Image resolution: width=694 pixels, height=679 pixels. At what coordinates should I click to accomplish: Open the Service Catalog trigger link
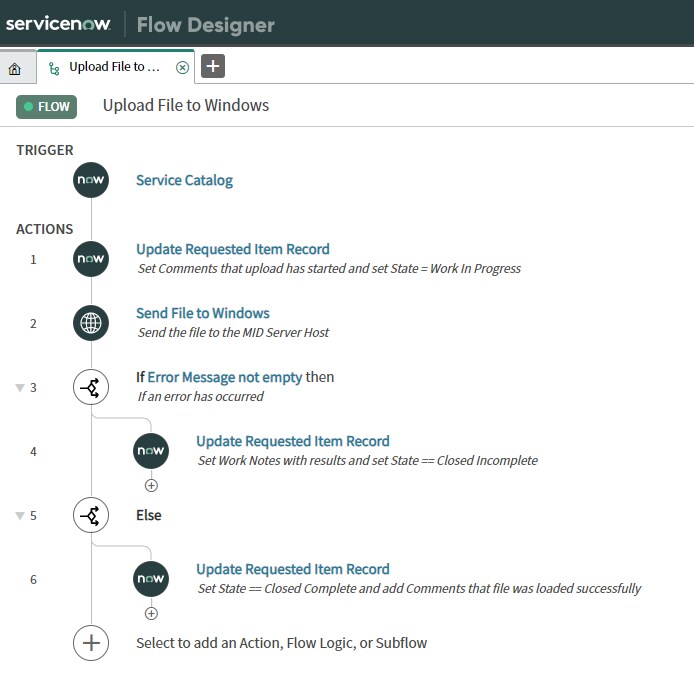point(185,180)
